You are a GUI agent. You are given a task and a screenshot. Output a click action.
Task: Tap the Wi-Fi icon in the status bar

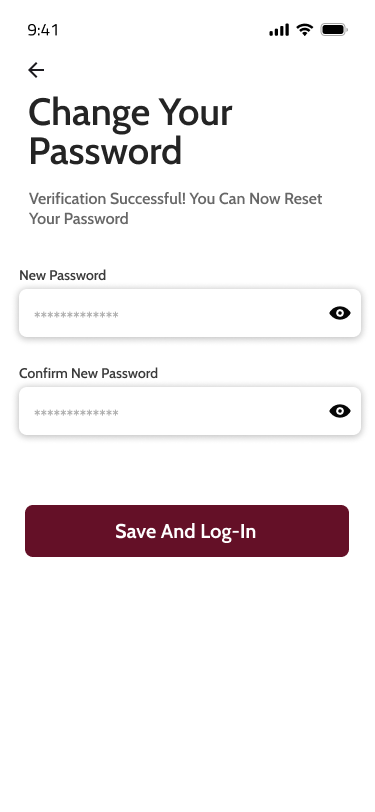[x=305, y=30]
